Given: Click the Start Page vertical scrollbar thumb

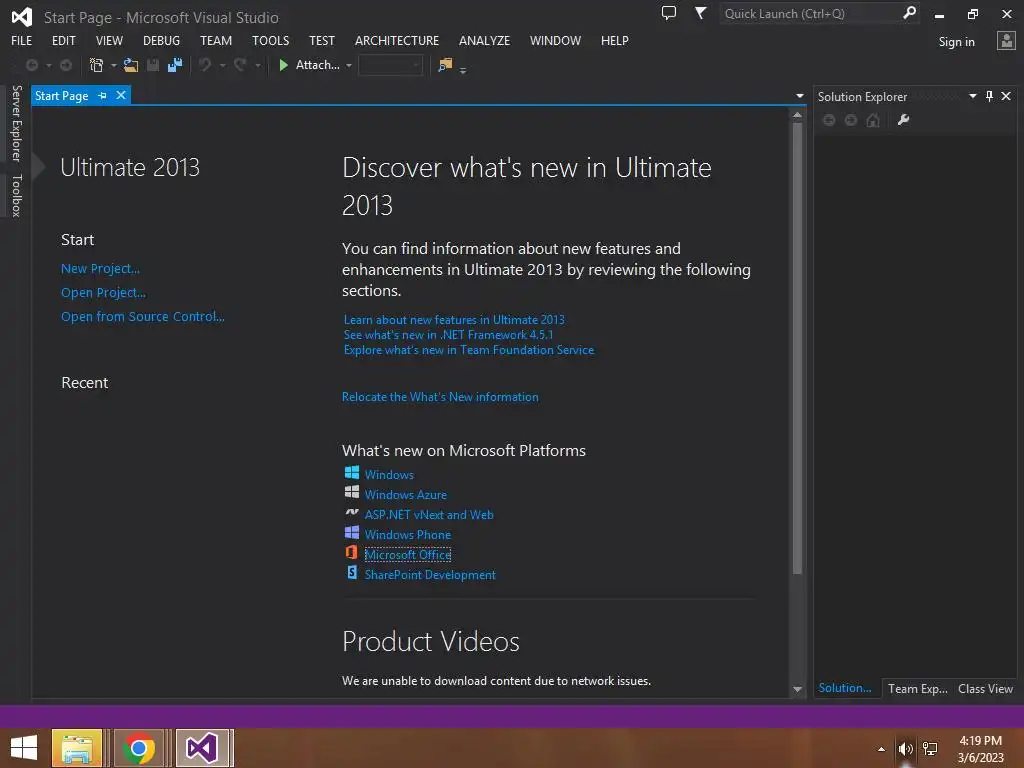Looking at the screenshot, I should [x=797, y=349].
